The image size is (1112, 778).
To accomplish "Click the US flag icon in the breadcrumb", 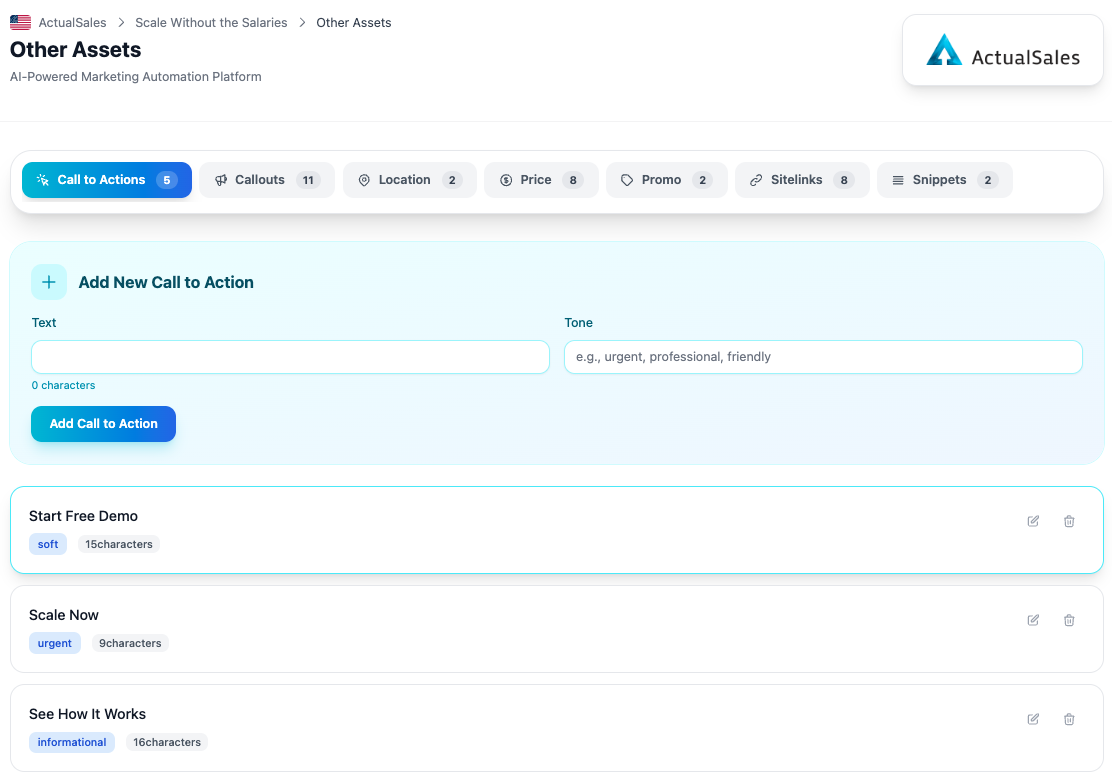I will 20,22.
